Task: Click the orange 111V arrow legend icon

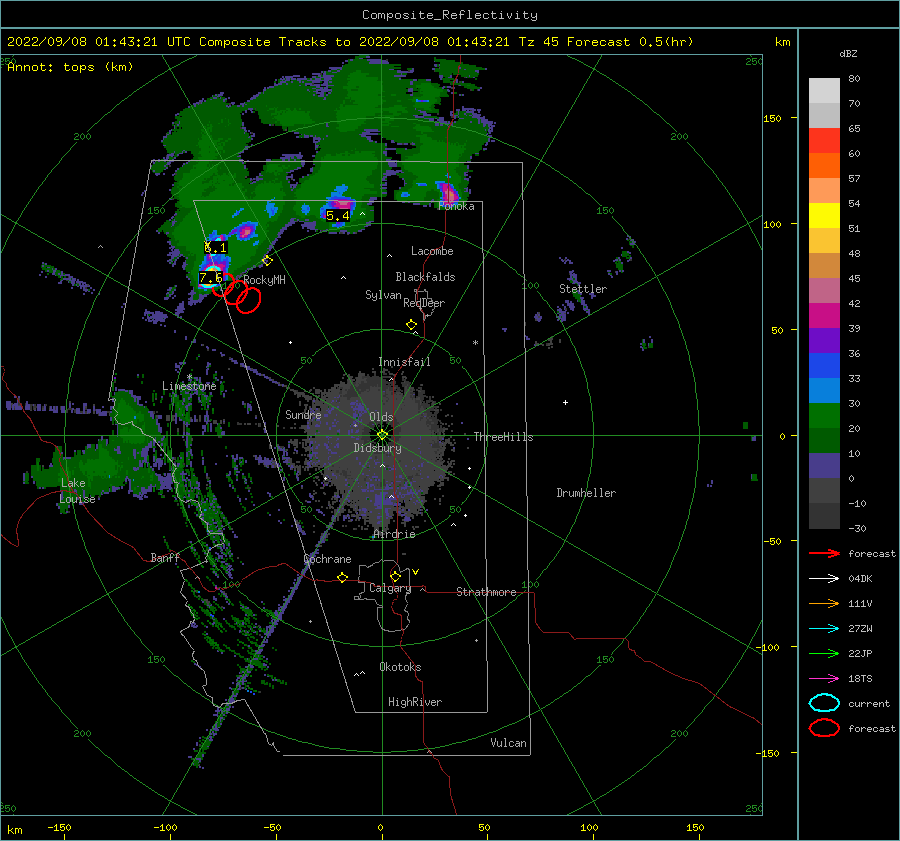Action: [x=824, y=603]
